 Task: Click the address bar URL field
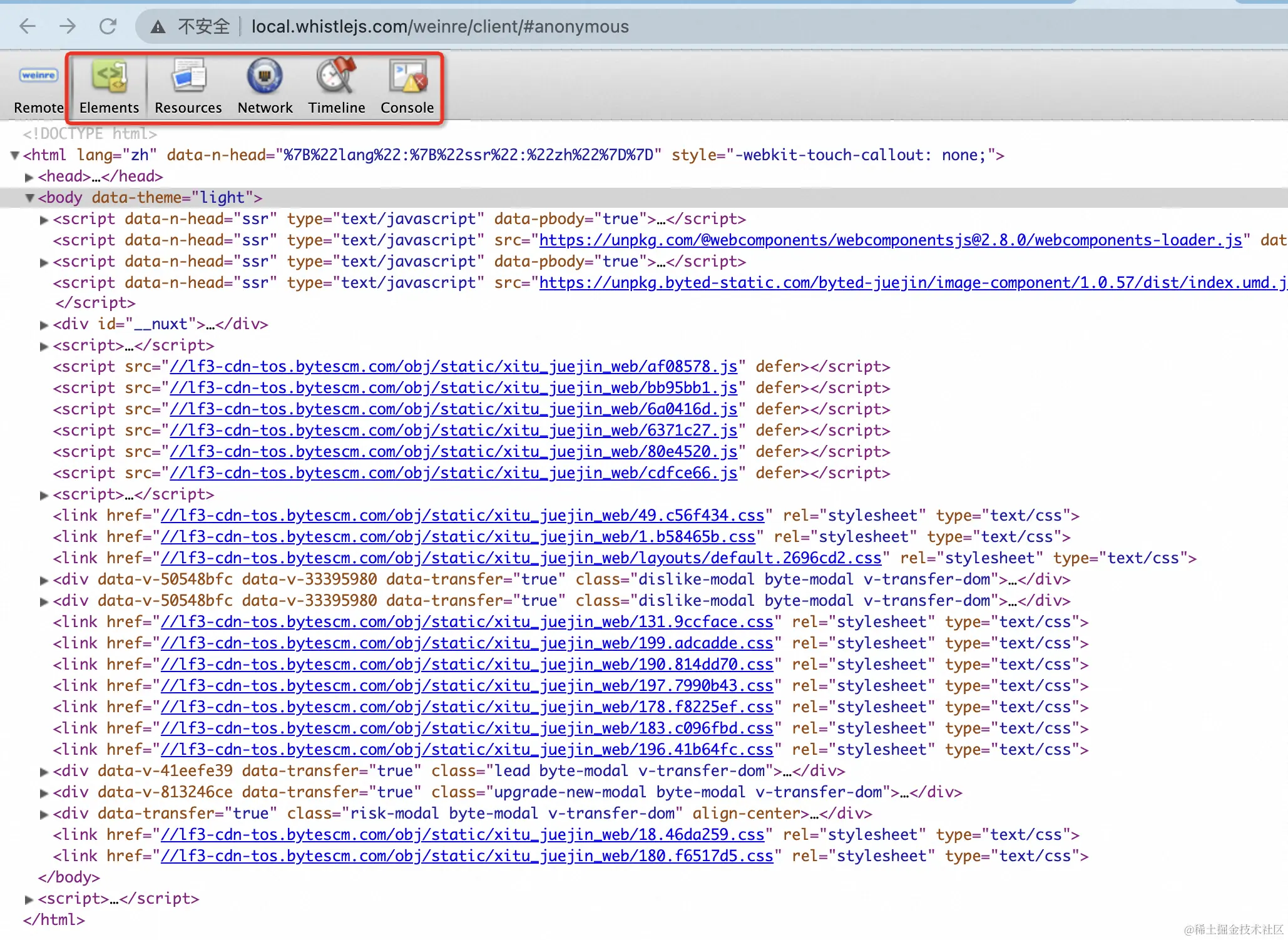[439, 26]
